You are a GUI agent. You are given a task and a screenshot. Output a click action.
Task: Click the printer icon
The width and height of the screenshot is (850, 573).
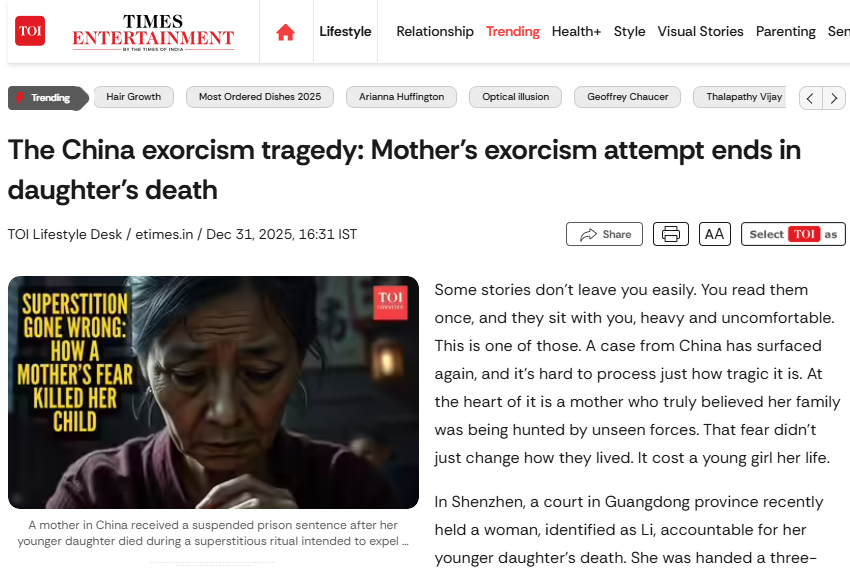(x=671, y=234)
